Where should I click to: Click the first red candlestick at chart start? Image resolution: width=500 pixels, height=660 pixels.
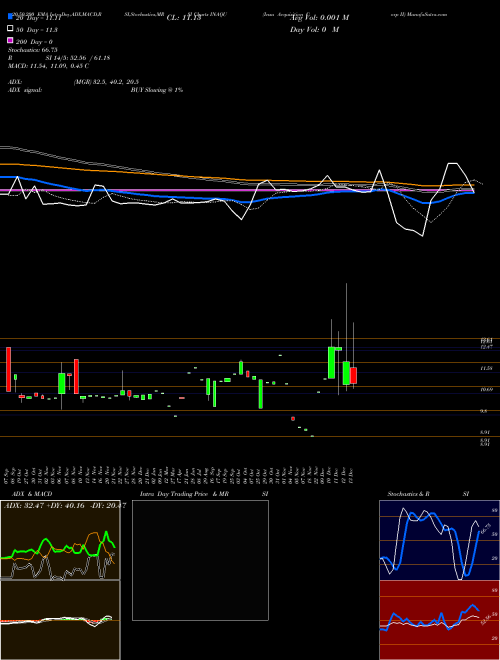coord(8,369)
